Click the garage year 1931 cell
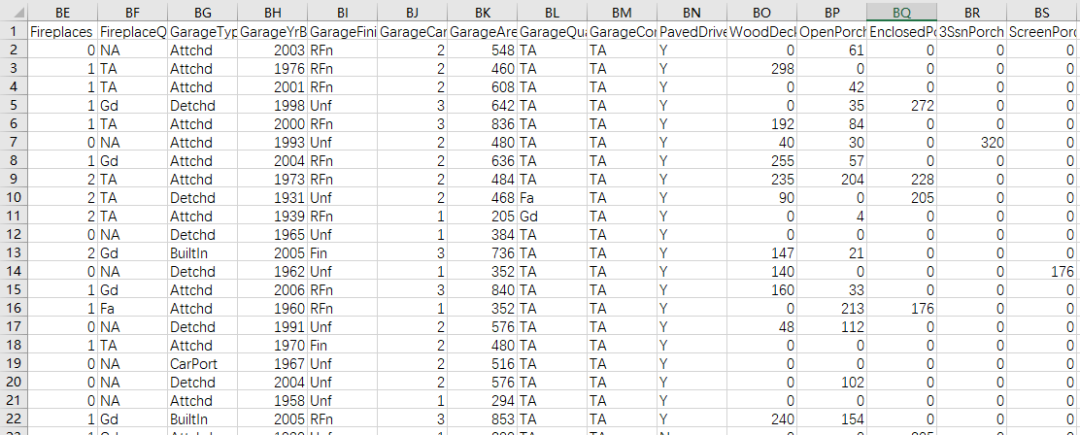 click(272, 196)
